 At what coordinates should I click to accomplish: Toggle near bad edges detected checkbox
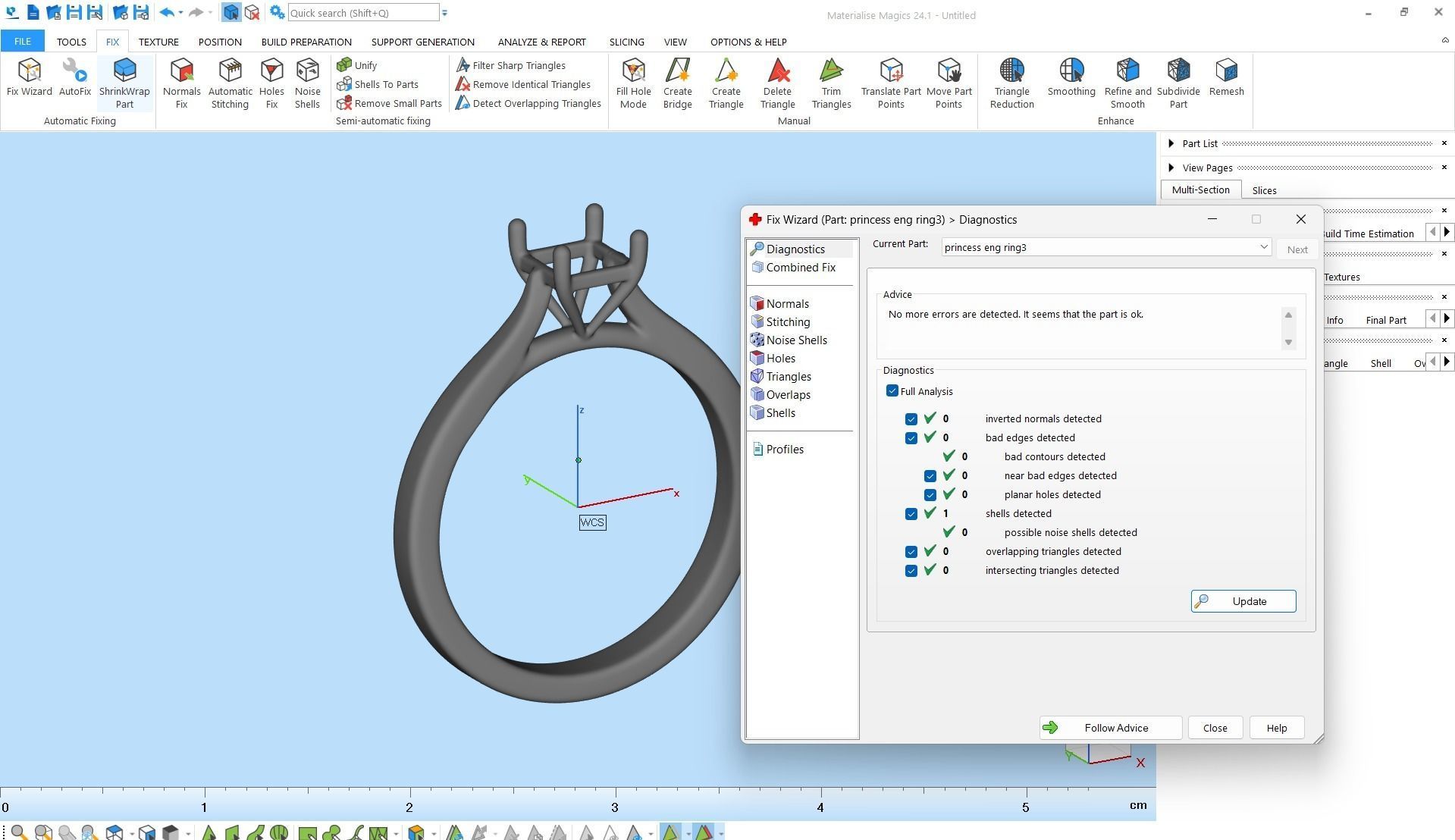point(930,475)
